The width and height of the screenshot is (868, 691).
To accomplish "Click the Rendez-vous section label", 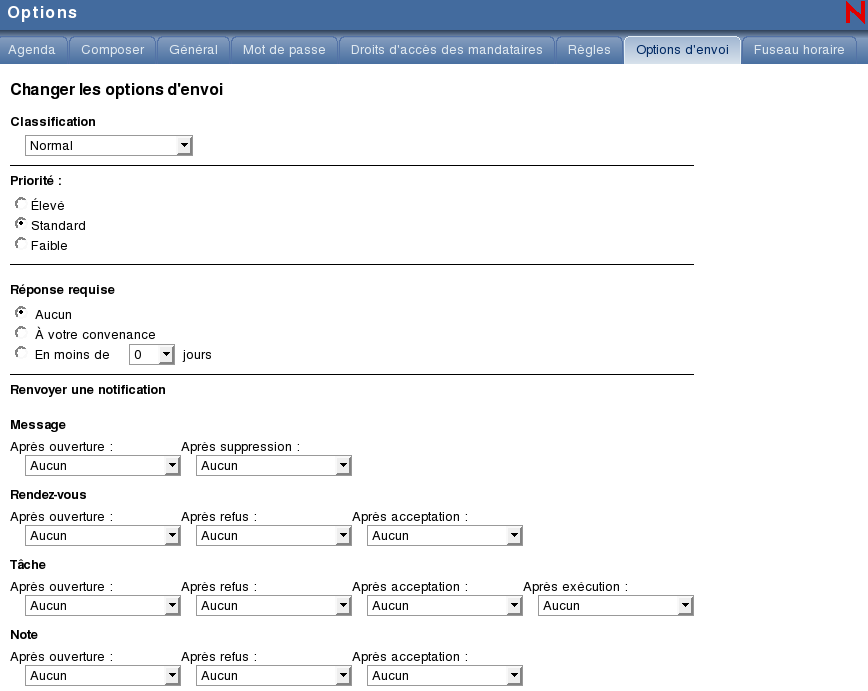I will point(48,494).
